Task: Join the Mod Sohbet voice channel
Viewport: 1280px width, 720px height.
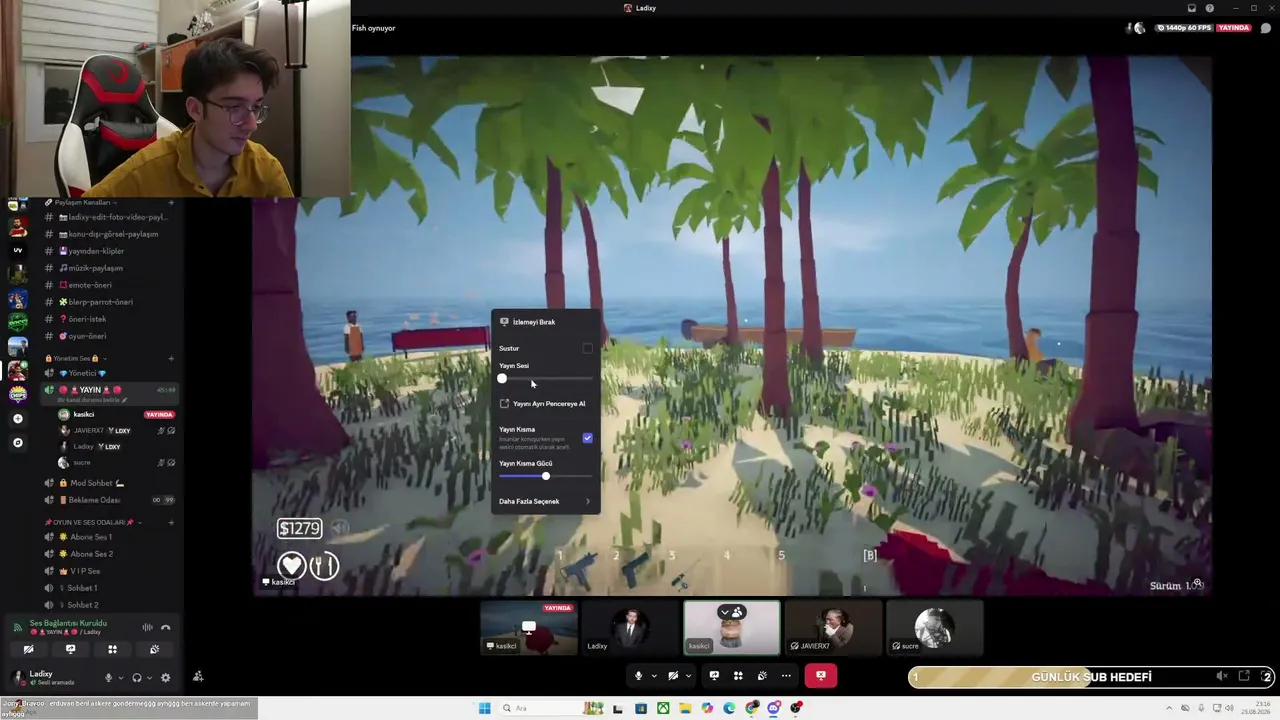Action: [110, 483]
